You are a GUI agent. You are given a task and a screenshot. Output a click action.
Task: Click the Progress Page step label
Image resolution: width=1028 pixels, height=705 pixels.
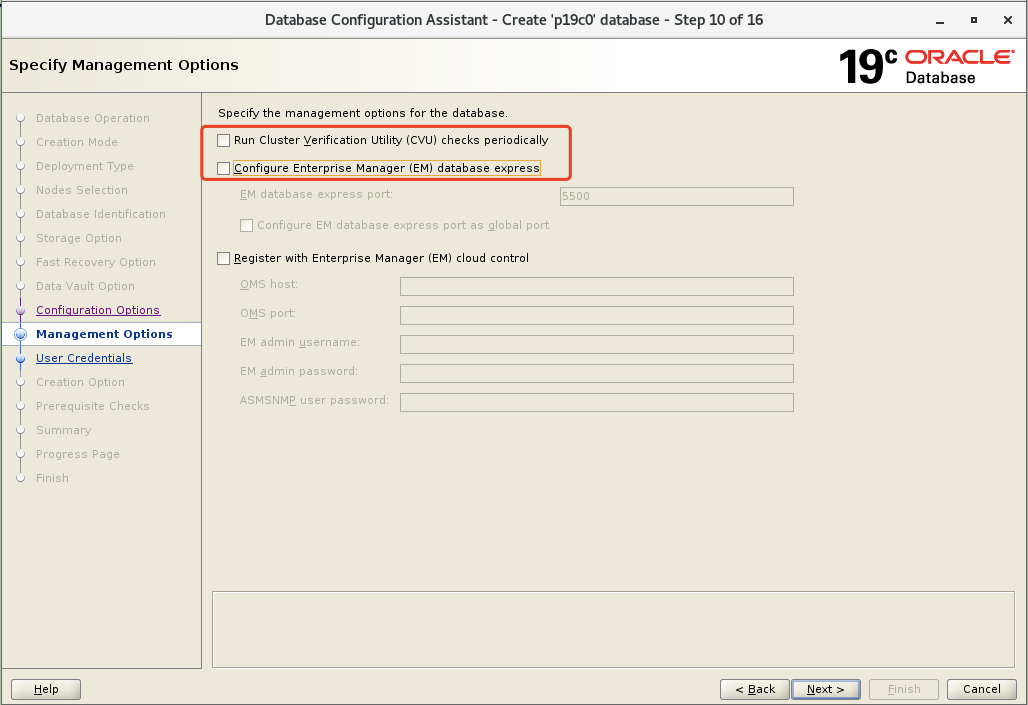point(77,454)
